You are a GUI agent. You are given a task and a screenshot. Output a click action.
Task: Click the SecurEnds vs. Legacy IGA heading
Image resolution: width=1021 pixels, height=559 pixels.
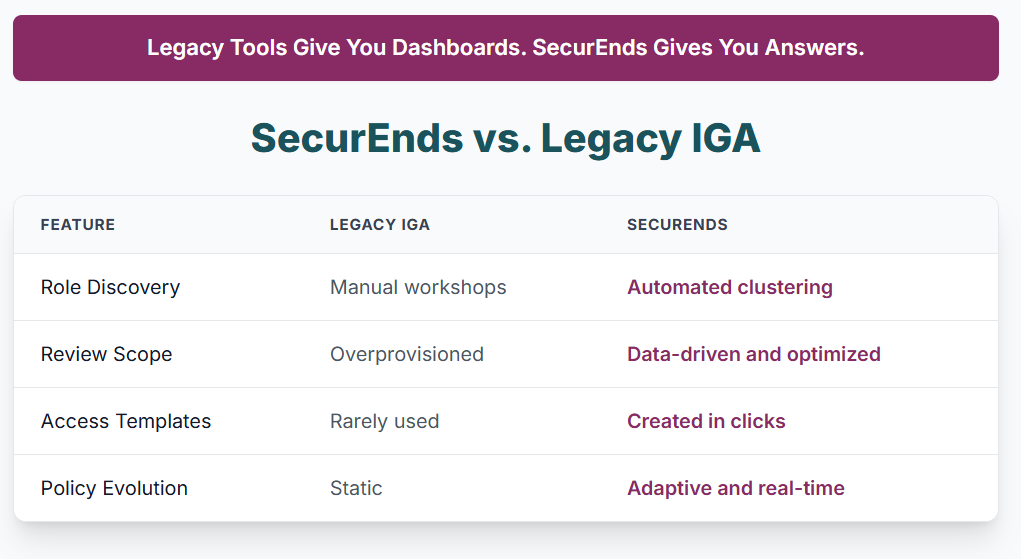(x=505, y=138)
